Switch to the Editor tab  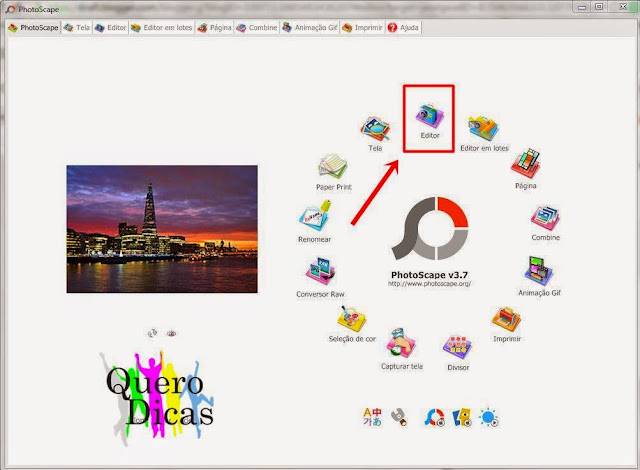click(x=111, y=28)
